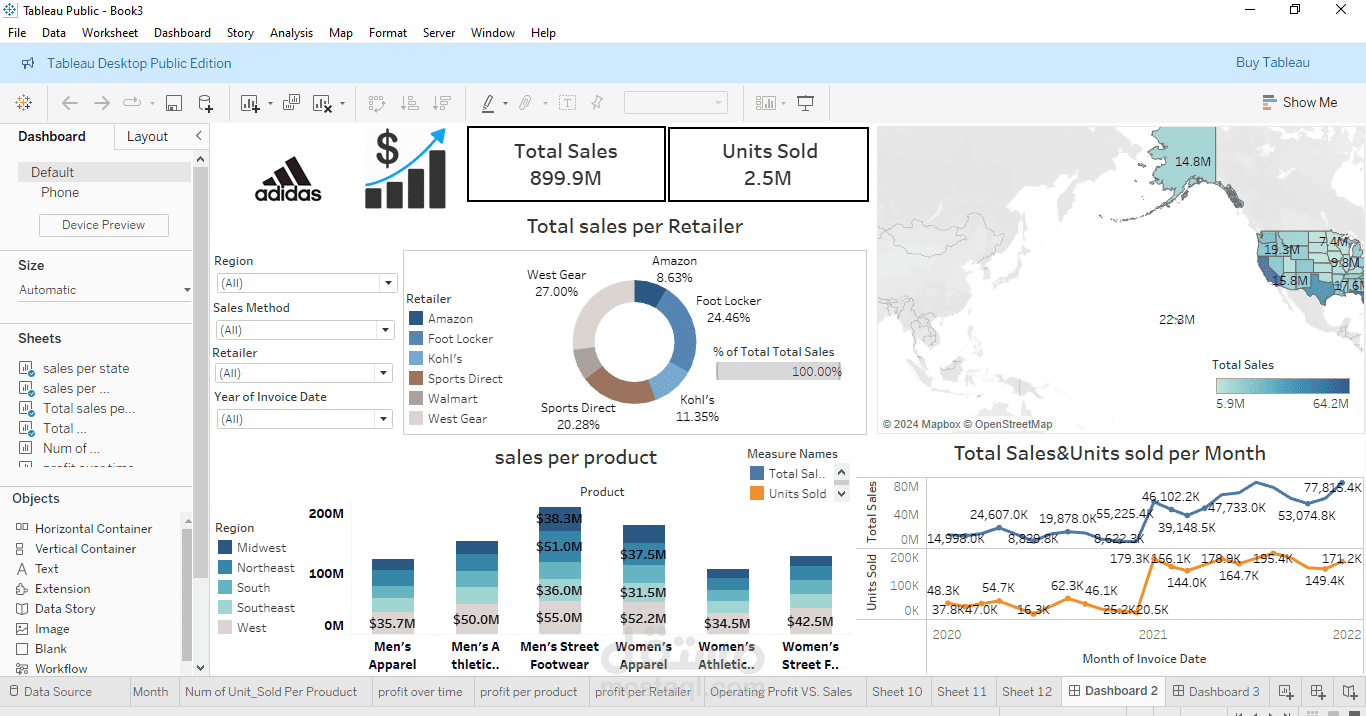Click the Units Sold 2.5M card
The height and width of the screenshot is (716, 1366).
coord(768,164)
